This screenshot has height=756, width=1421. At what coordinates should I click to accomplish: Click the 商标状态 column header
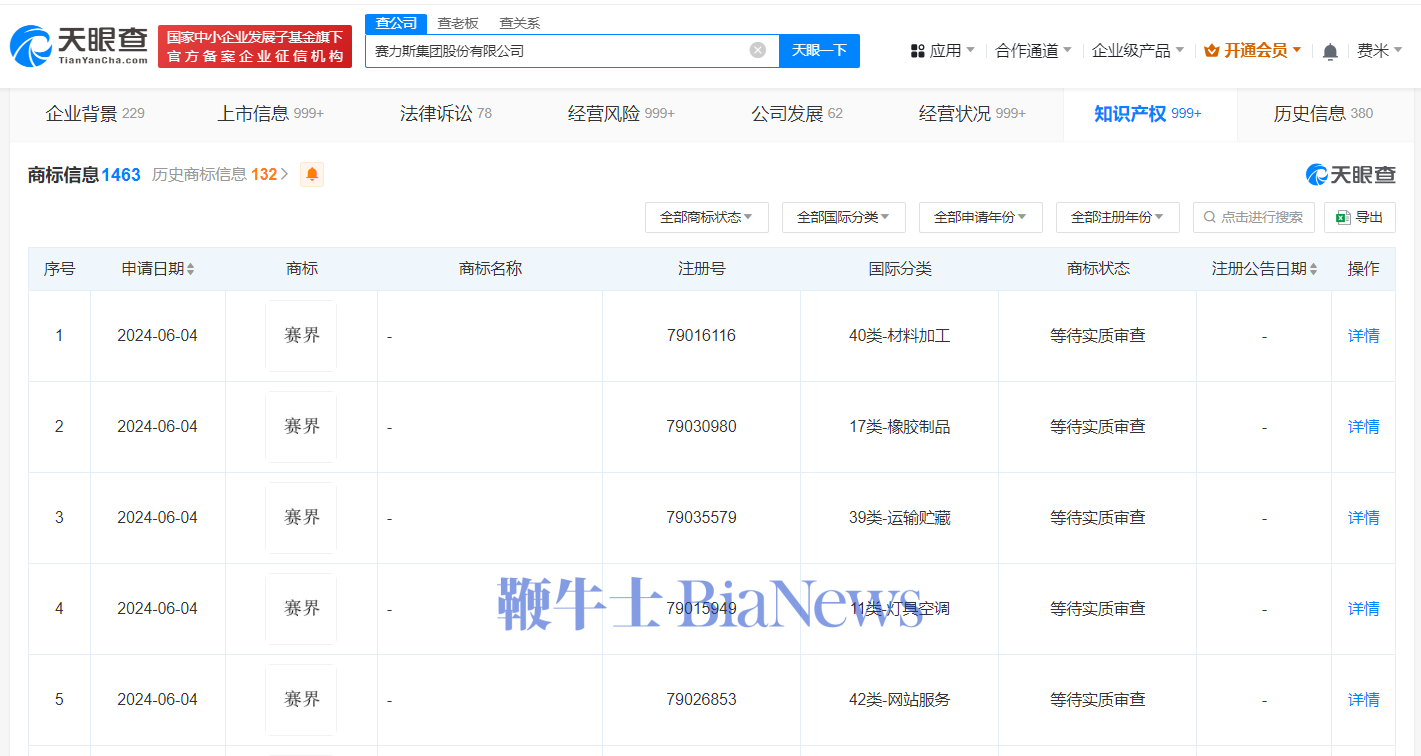click(x=1097, y=269)
